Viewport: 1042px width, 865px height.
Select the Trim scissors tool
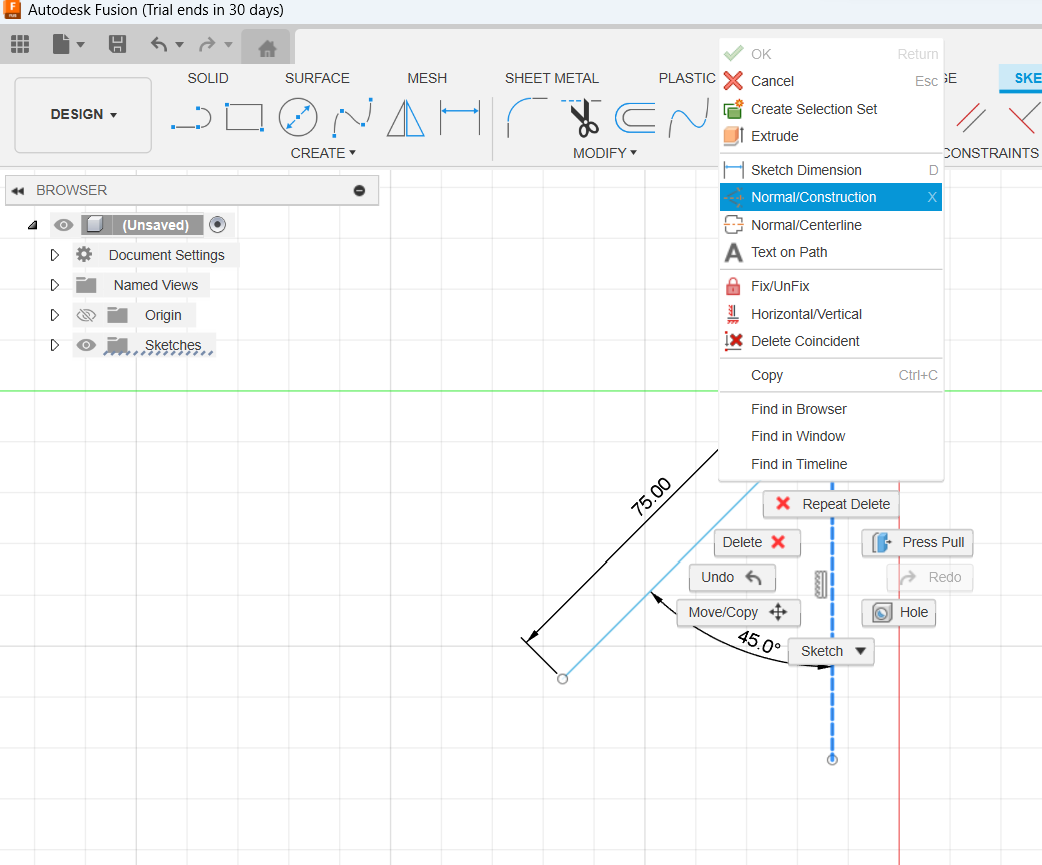pos(583,118)
